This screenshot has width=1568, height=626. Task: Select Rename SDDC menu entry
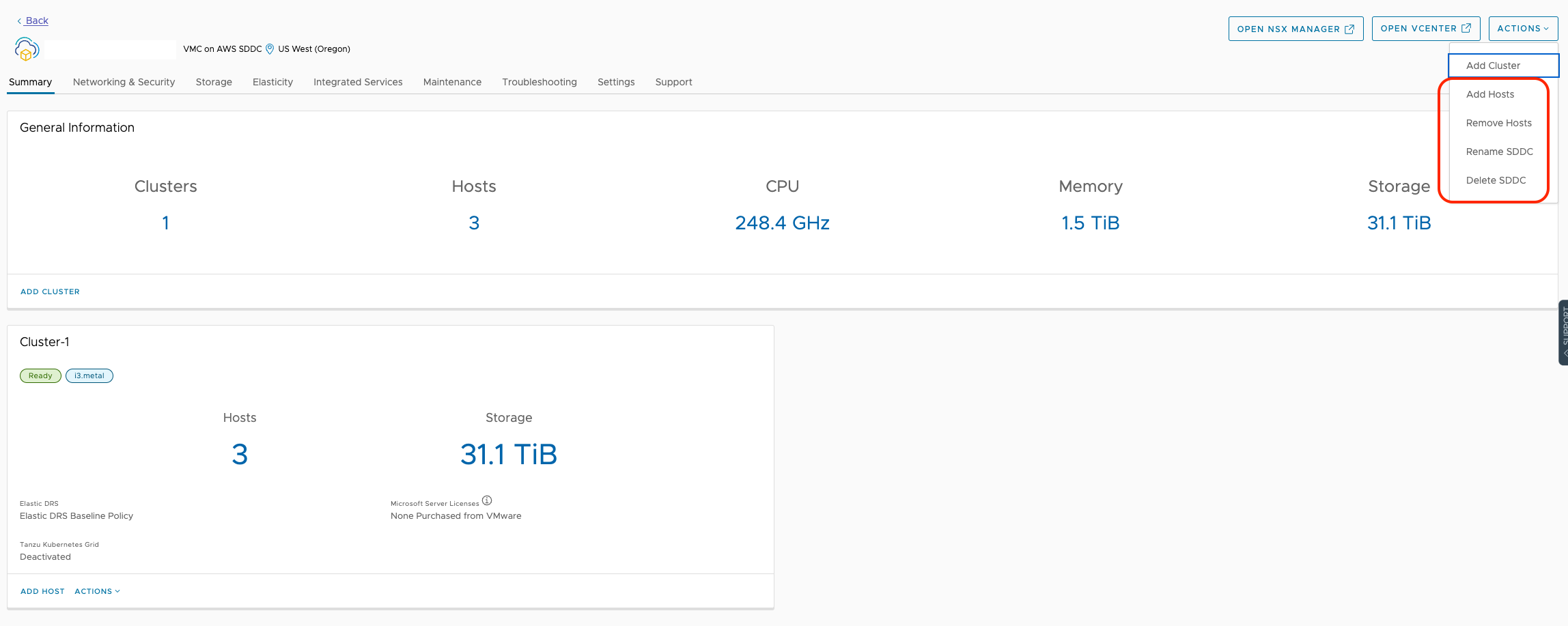point(1499,152)
